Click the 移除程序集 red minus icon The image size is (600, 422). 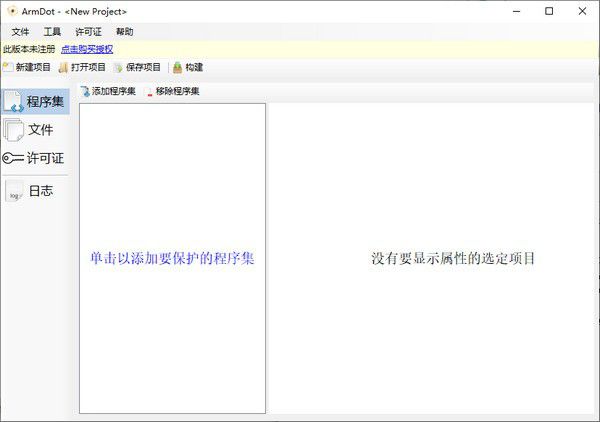pos(150,94)
